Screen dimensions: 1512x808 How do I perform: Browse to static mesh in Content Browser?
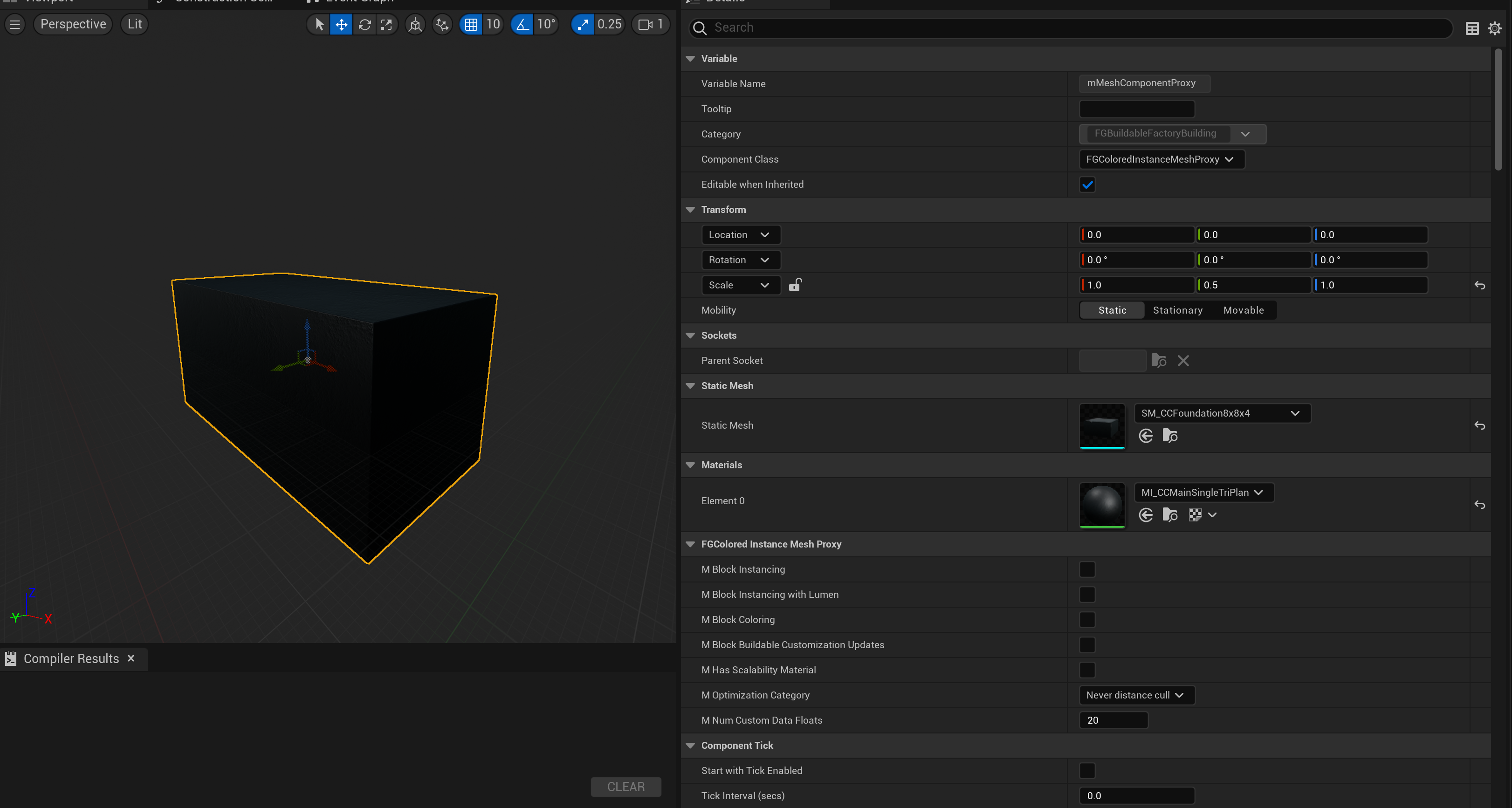pyautogui.click(x=1170, y=436)
